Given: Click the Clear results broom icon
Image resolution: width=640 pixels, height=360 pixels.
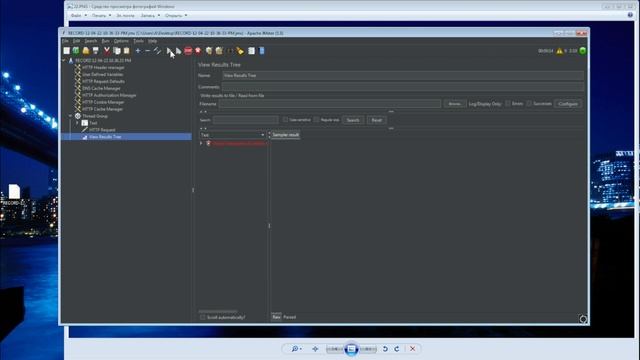Looking at the screenshot, I should [209, 51].
